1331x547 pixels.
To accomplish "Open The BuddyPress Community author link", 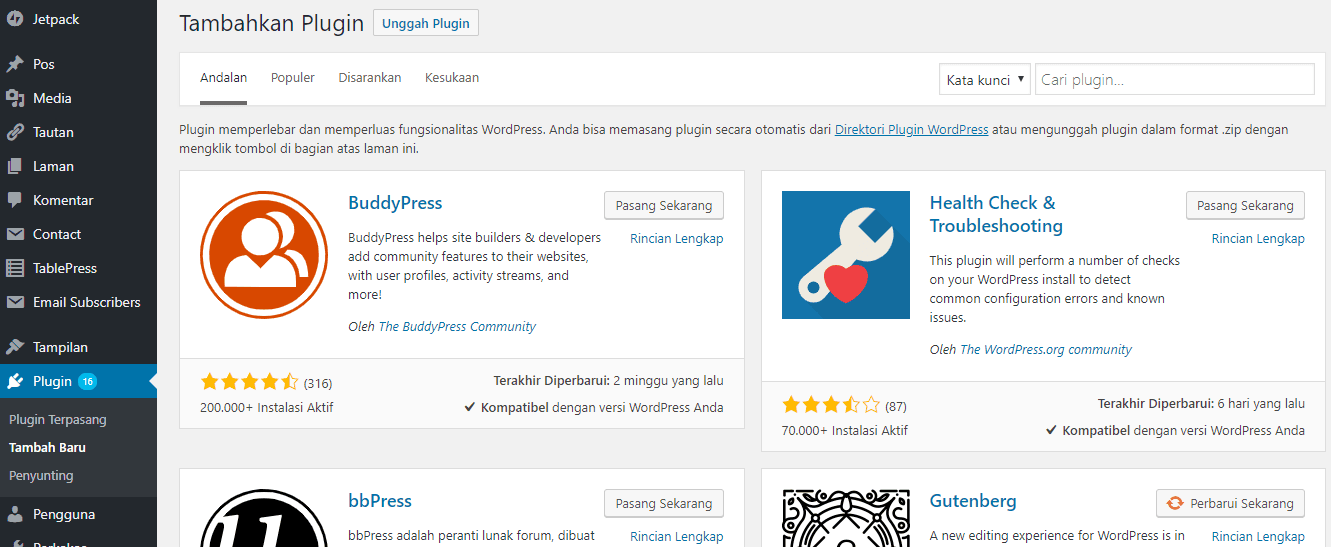I will pyautogui.click(x=457, y=326).
